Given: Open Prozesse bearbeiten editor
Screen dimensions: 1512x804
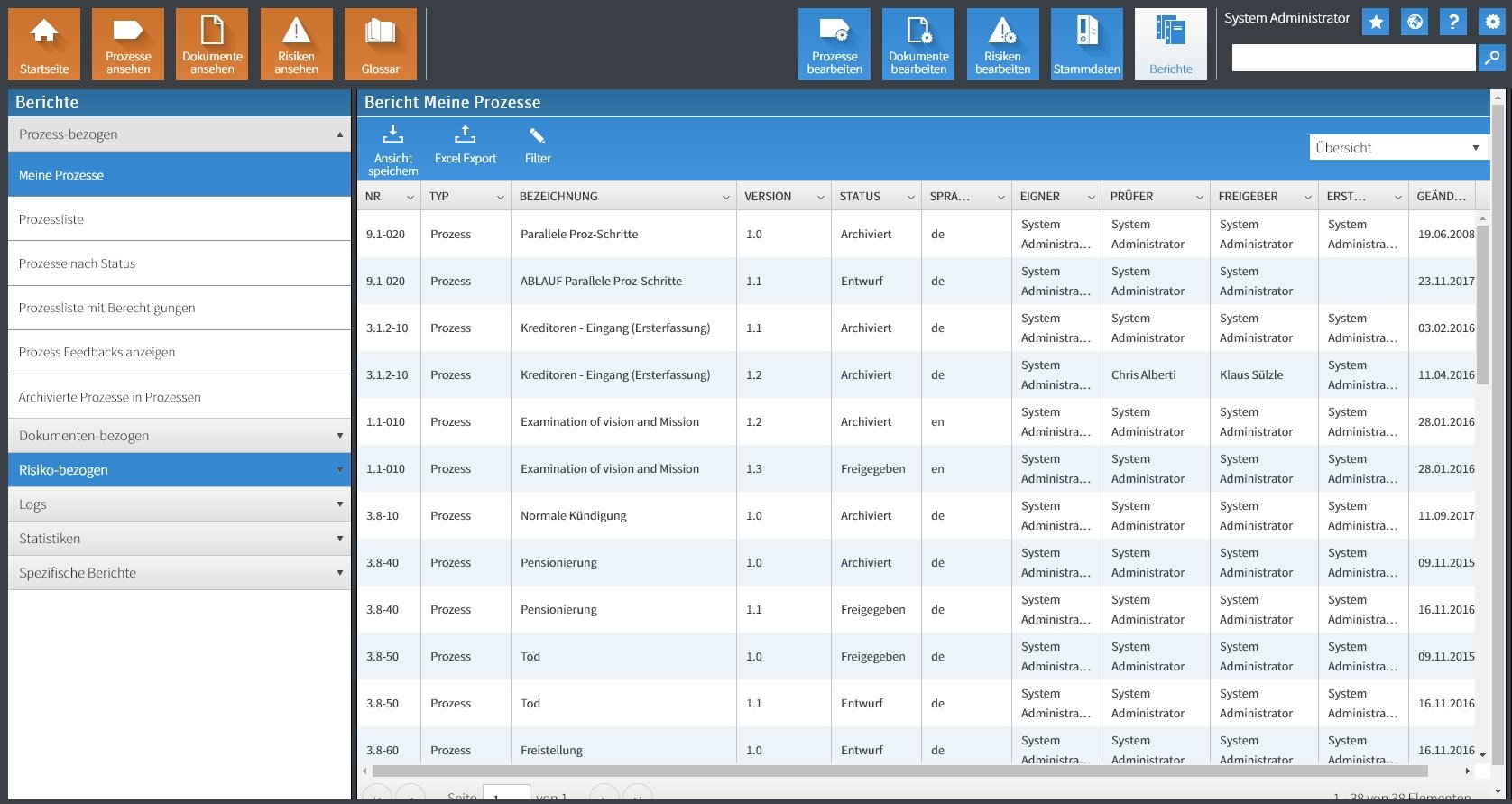Looking at the screenshot, I should pos(834,44).
